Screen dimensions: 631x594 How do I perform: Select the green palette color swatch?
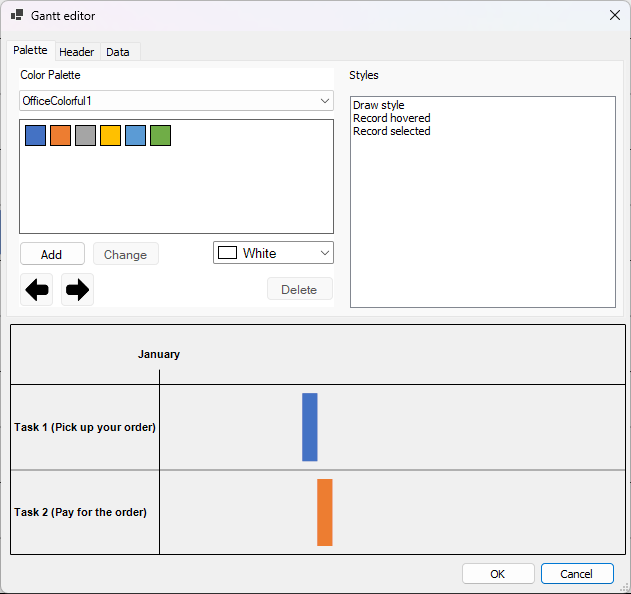point(160,136)
